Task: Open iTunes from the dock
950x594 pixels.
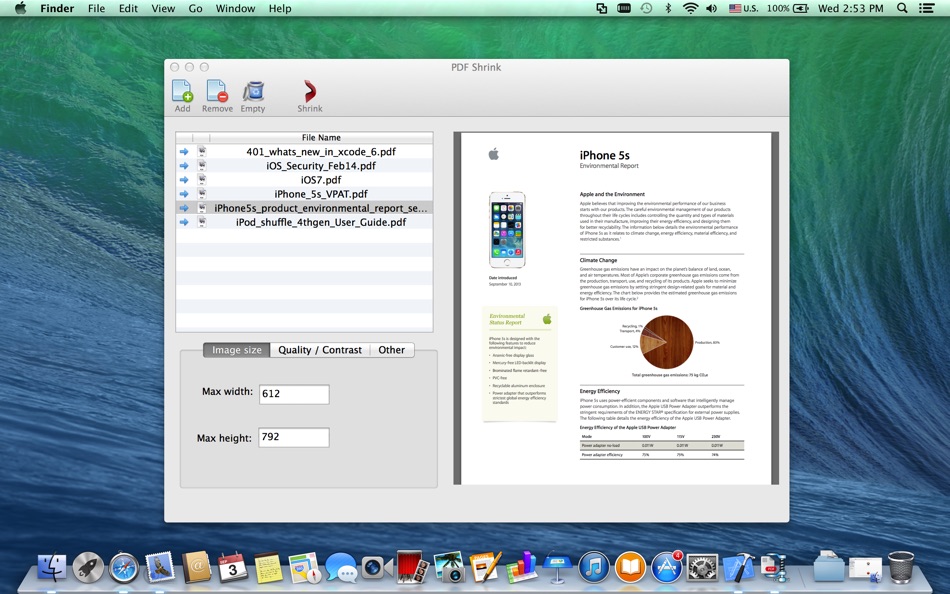Action: (x=594, y=568)
